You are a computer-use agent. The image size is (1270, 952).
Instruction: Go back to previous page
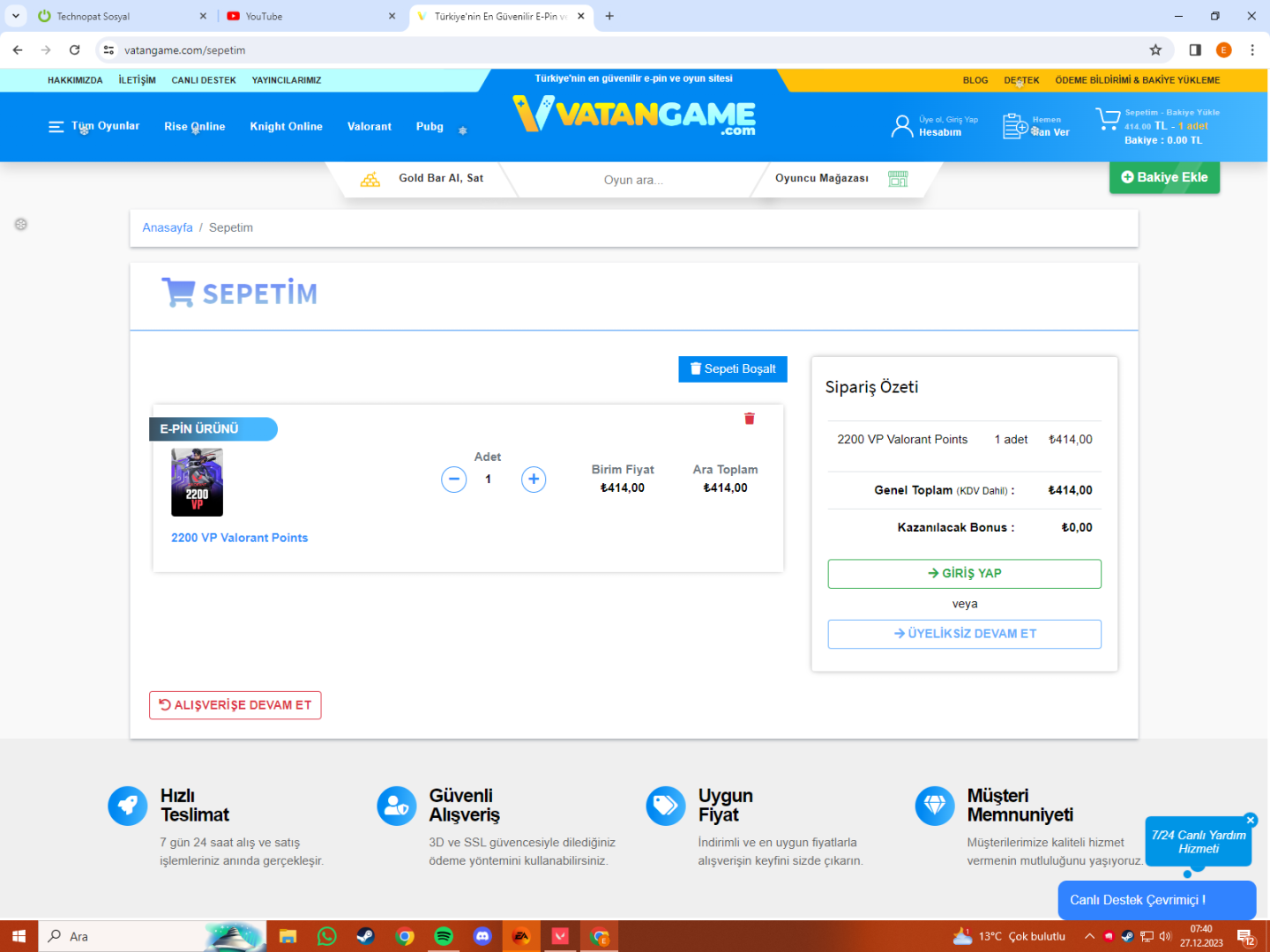[x=18, y=50]
